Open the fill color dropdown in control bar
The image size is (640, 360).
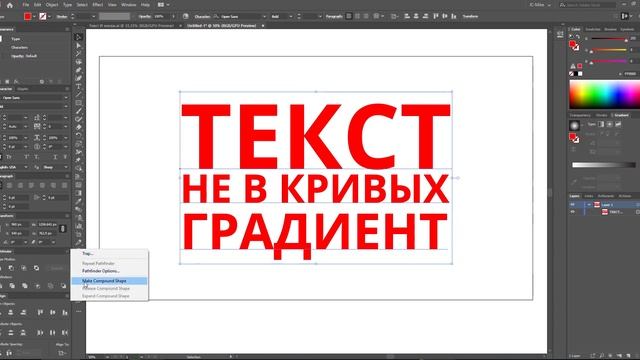pyautogui.click(x=34, y=16)
